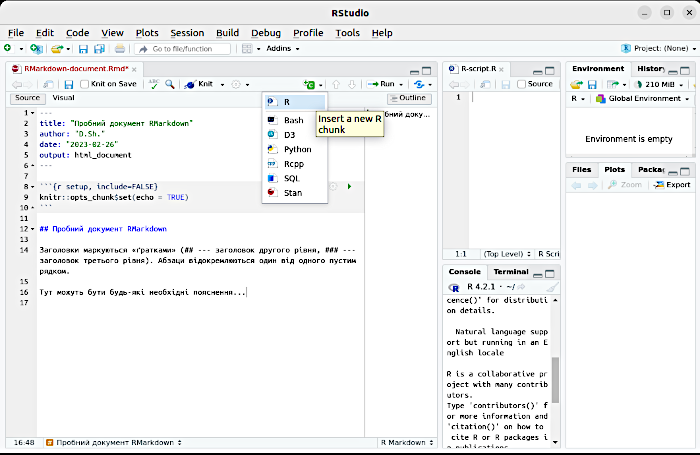Save workspace in Environment pane
Image resolution: width=700 pixels, height=455 pixels.
pos(592,84)
